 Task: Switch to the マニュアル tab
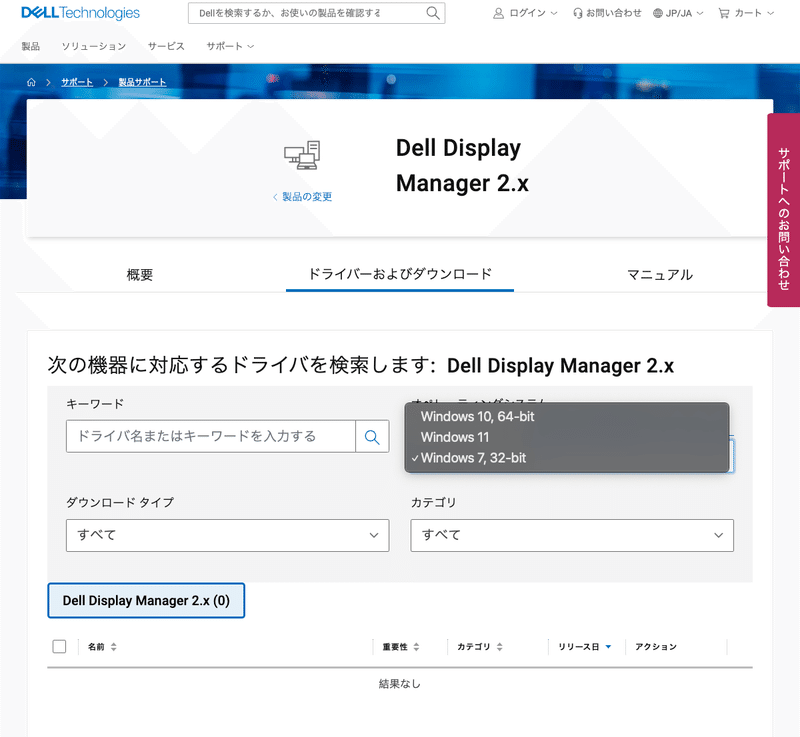point(660,273)
